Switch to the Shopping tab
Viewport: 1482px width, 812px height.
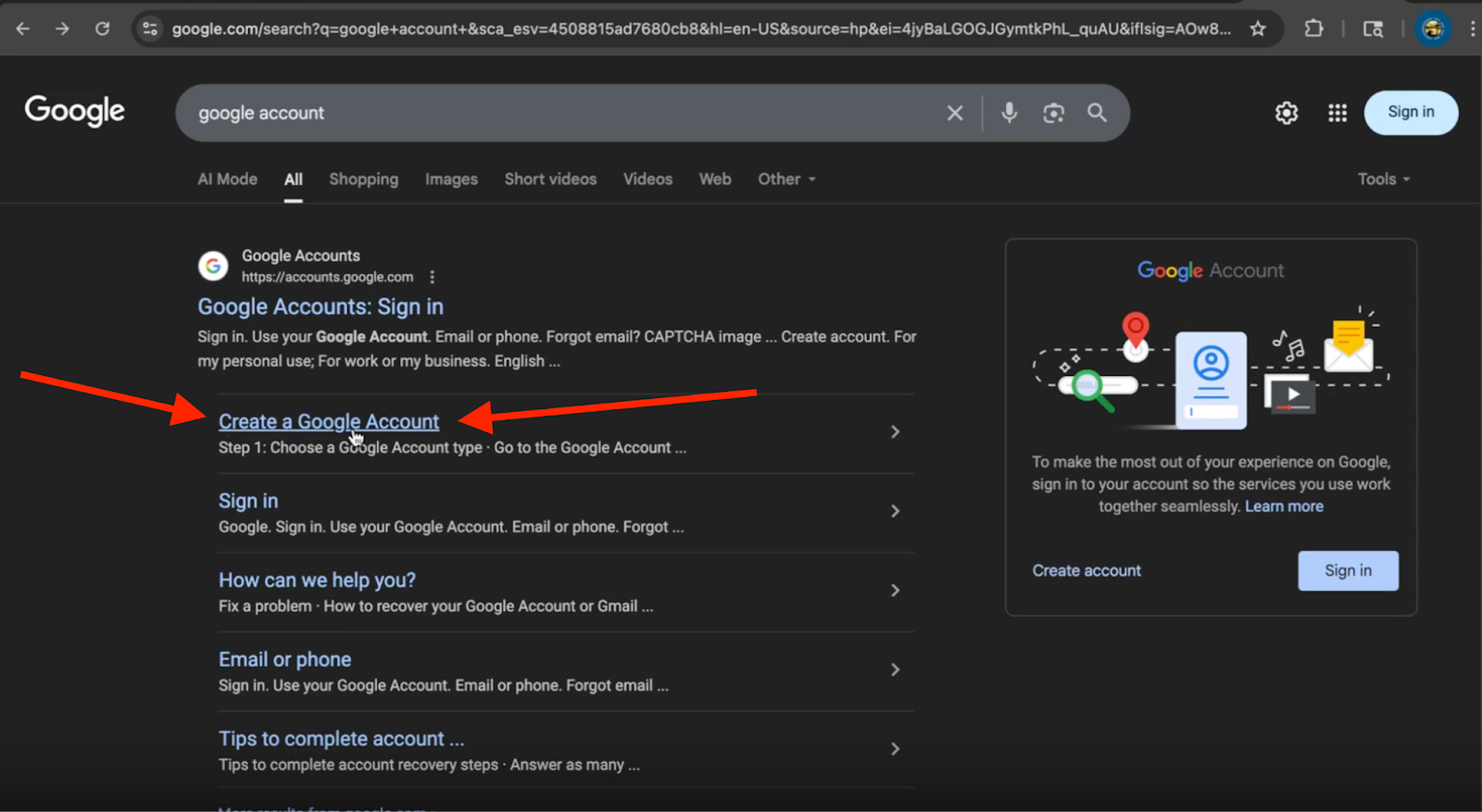tap(363, 179)
